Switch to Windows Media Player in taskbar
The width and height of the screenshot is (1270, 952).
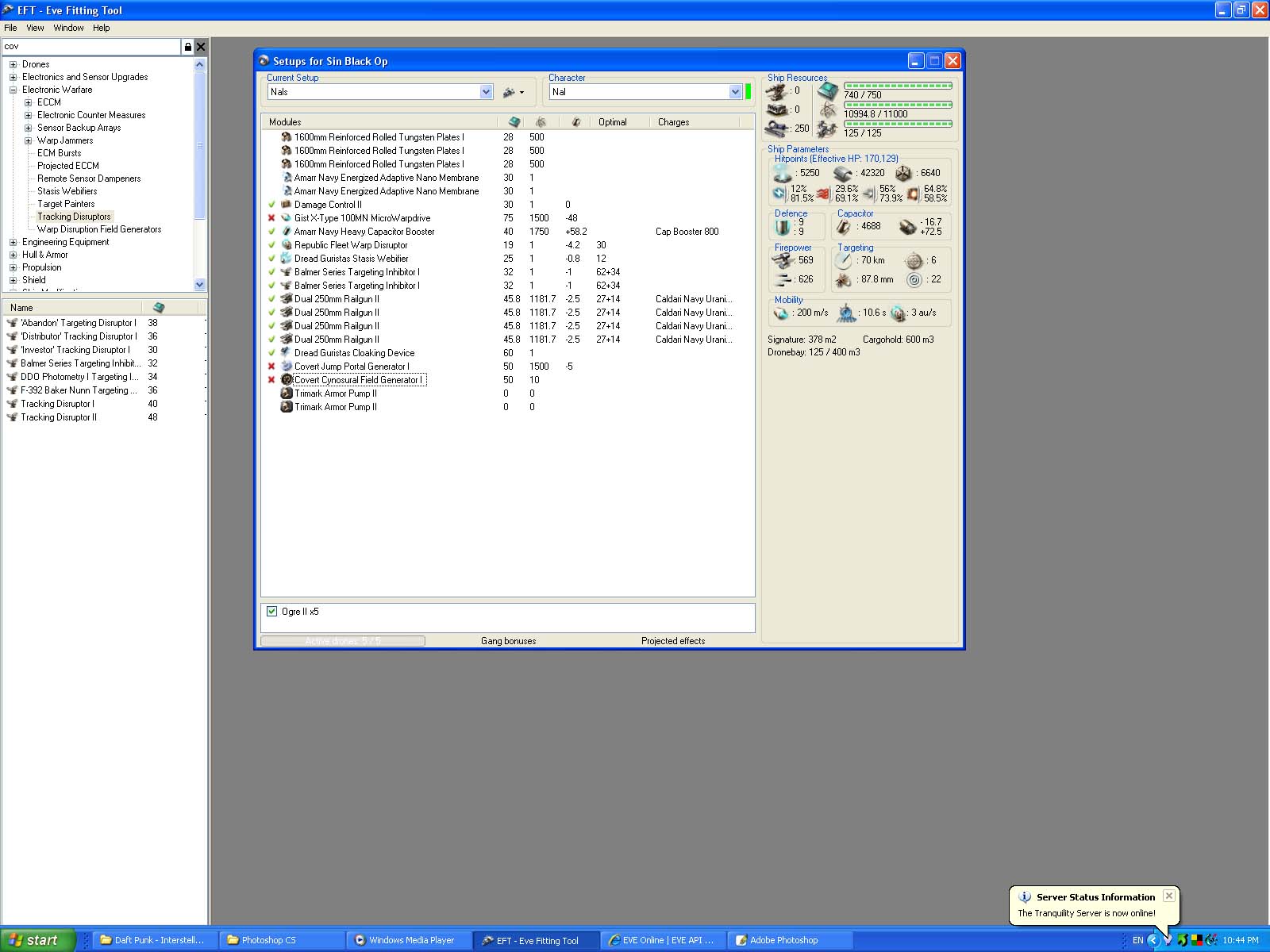[409, 940]
